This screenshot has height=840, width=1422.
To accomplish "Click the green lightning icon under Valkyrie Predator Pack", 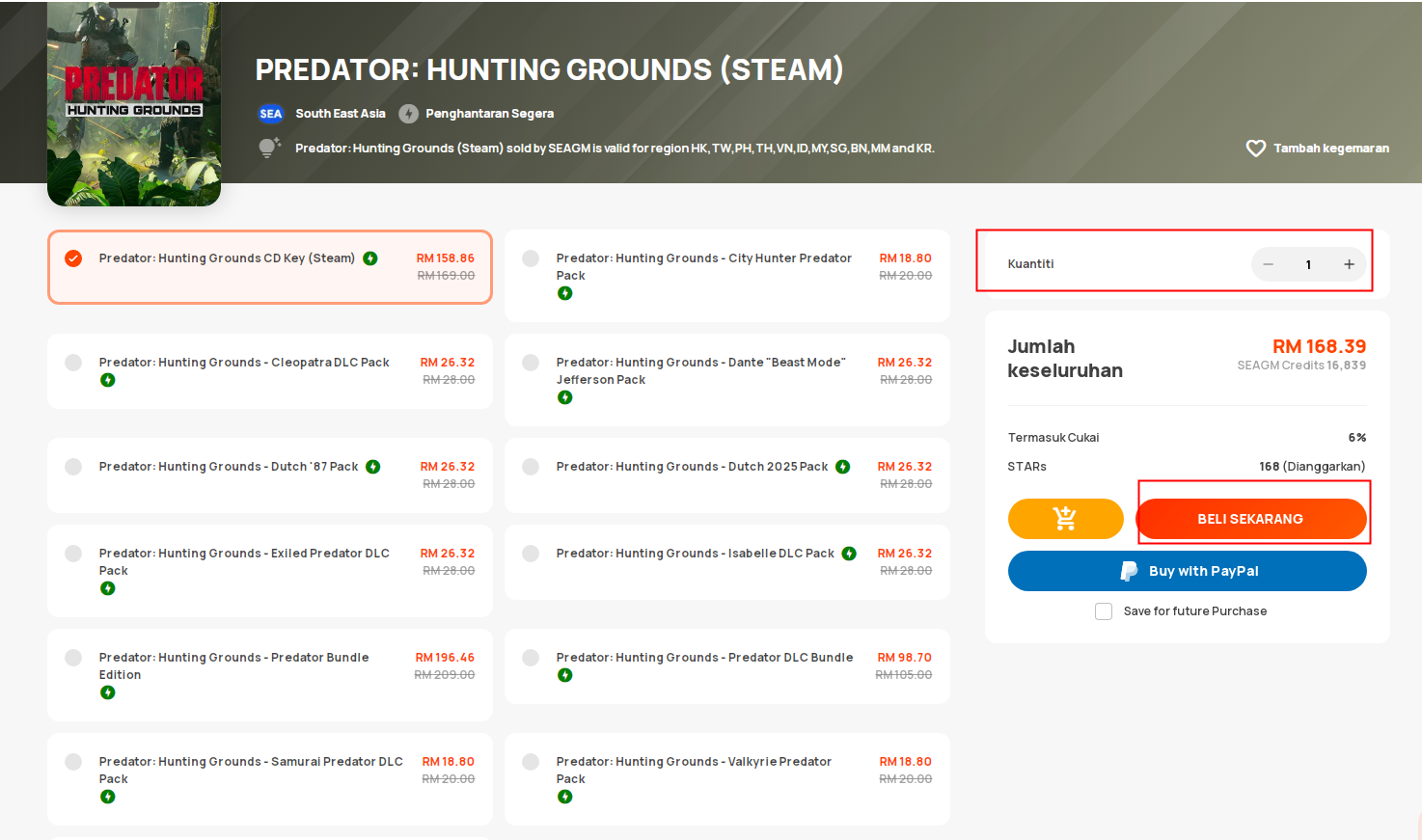I will [x=565, y=797].
